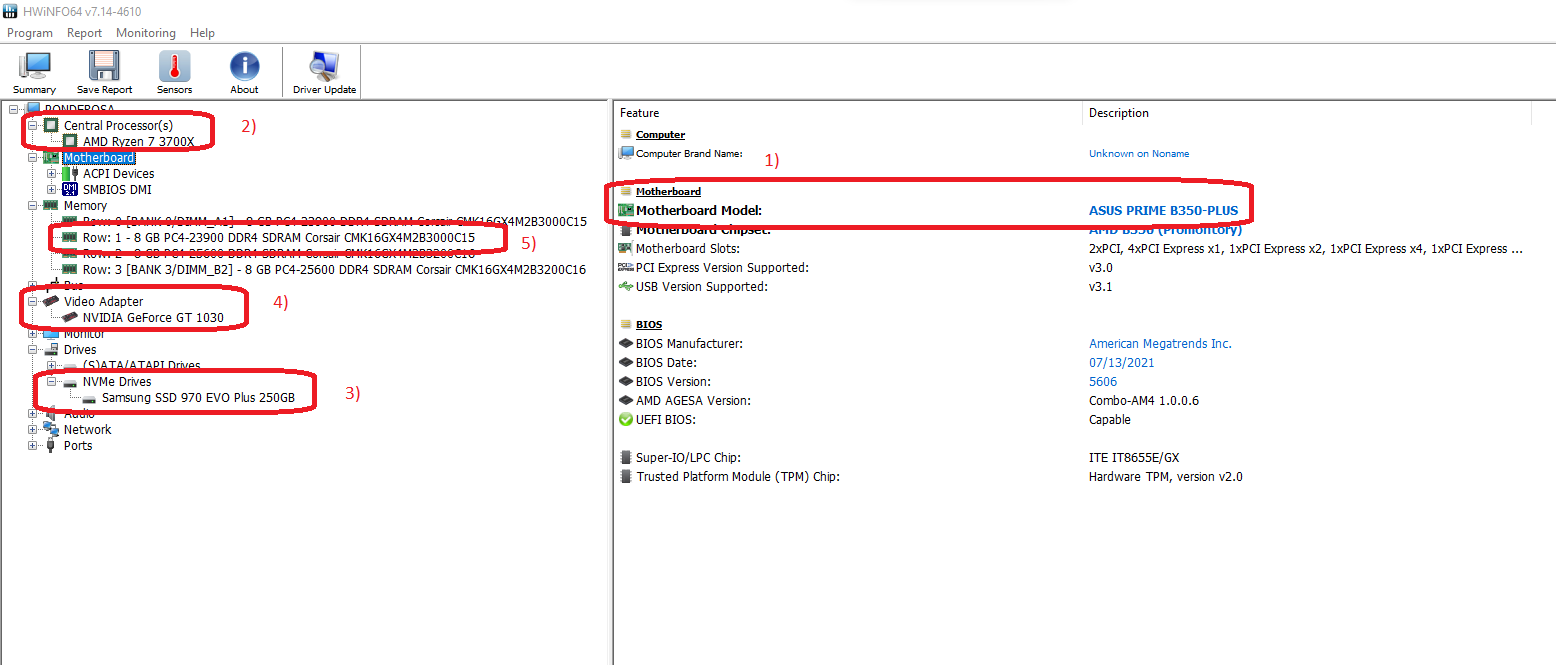
Task: Select the Motherboard tree node
Action: pos(98,157)
